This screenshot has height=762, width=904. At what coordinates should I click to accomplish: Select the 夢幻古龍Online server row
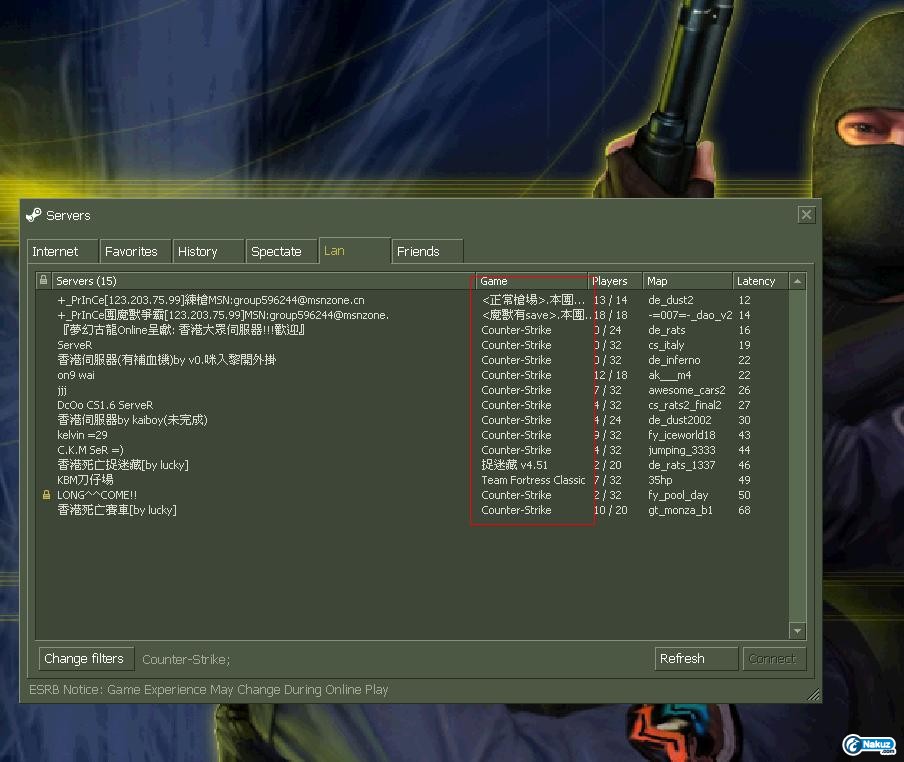click(183, 330)
